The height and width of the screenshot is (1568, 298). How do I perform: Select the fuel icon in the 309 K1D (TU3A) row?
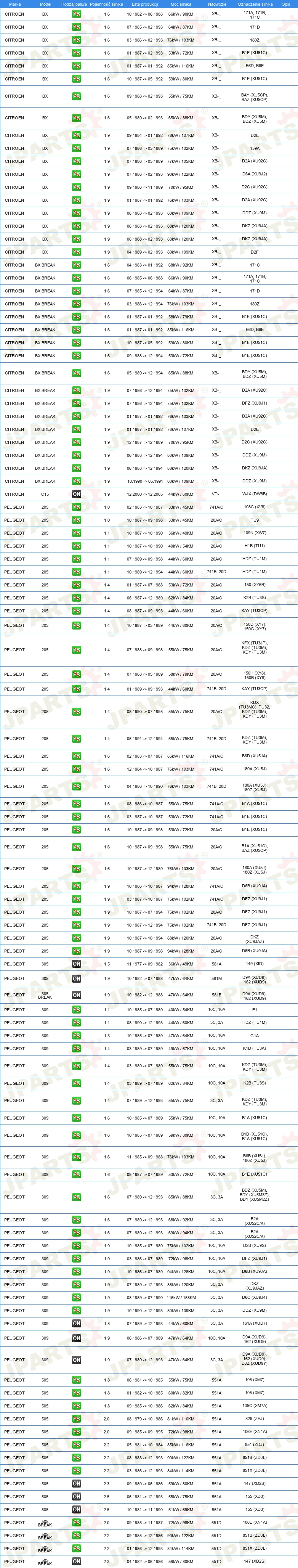(76, 1048)
